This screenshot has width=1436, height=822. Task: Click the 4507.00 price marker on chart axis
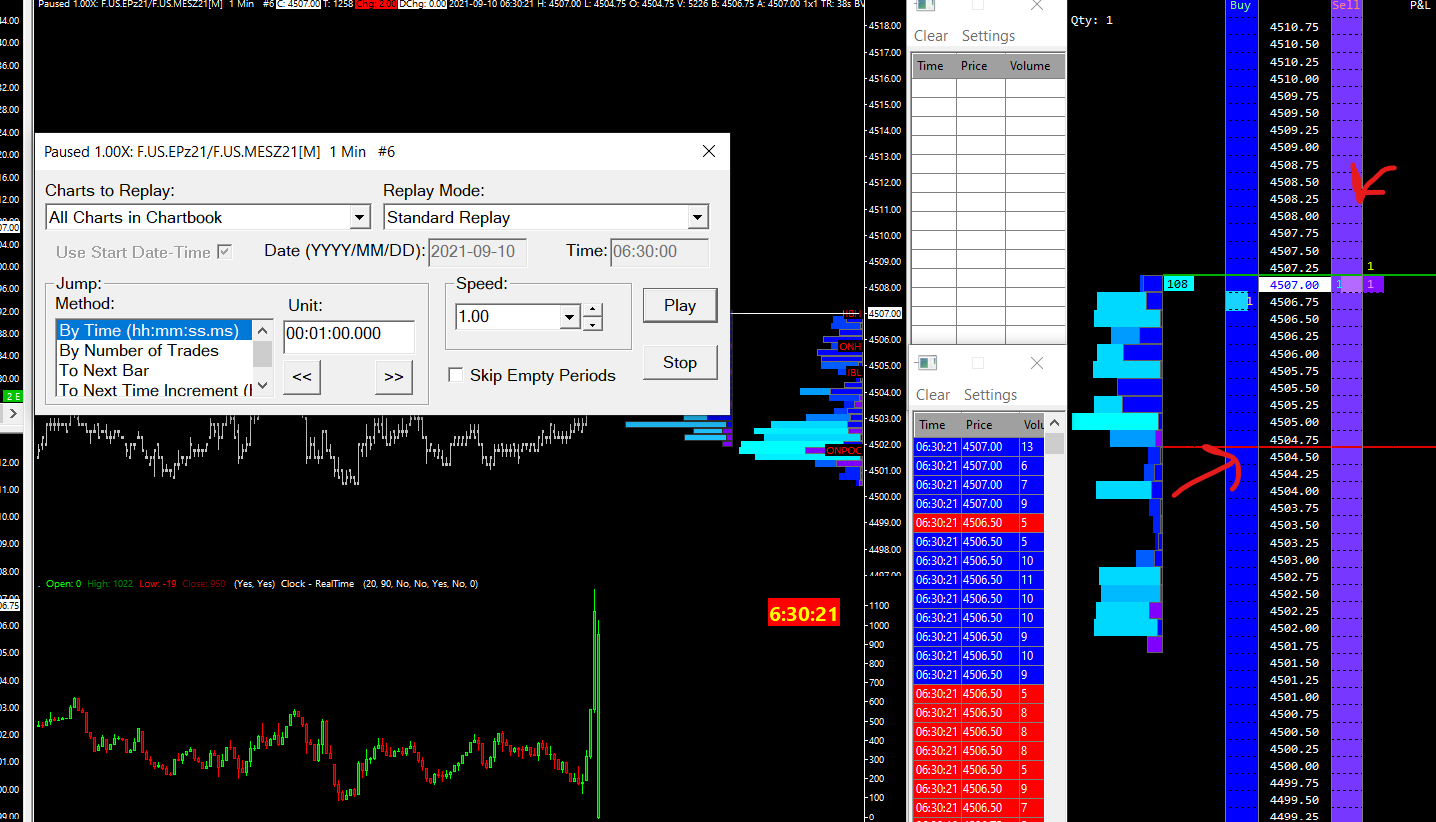[884, 313]
